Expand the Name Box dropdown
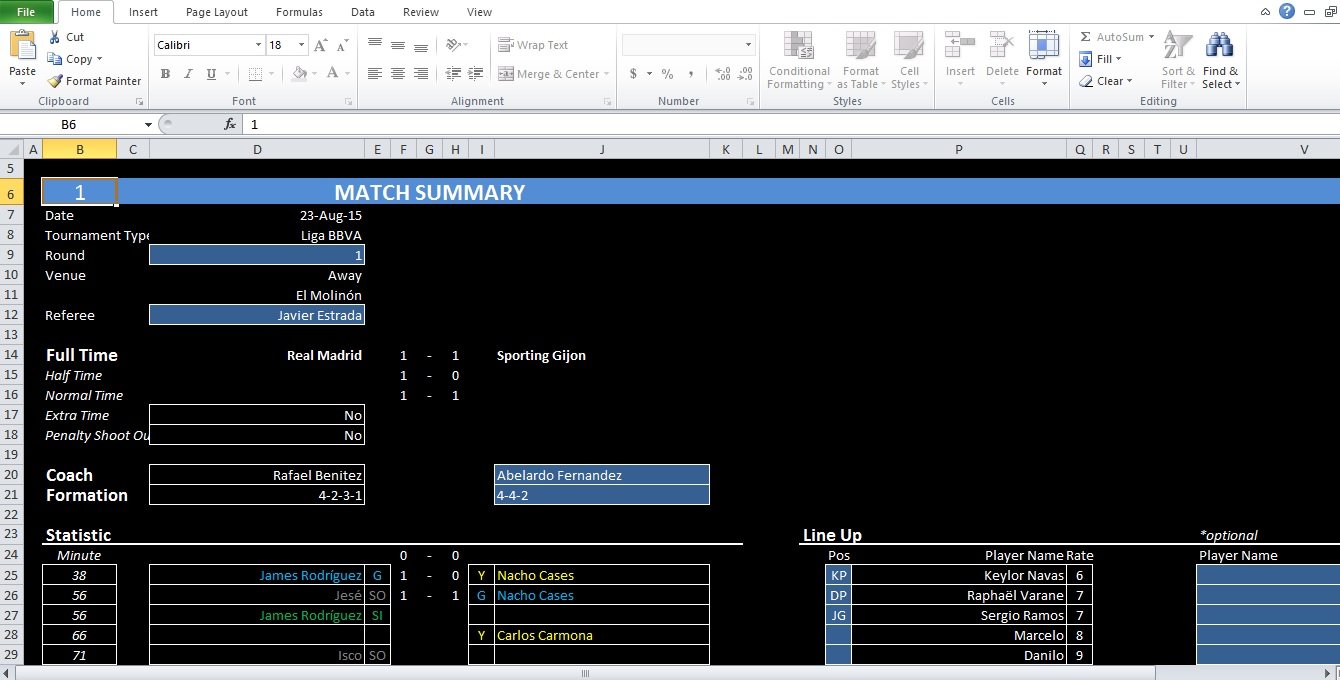The image size is (1340, 680). pyautogui.click(x=148, y=124)
